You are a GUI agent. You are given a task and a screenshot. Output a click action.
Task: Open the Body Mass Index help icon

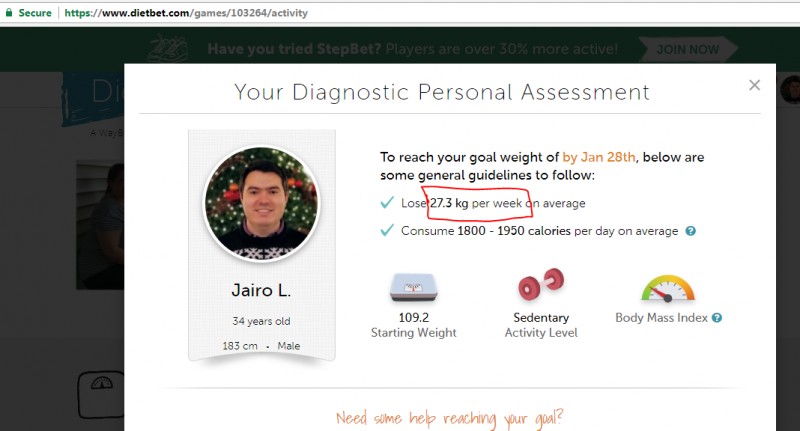point(717,318)
